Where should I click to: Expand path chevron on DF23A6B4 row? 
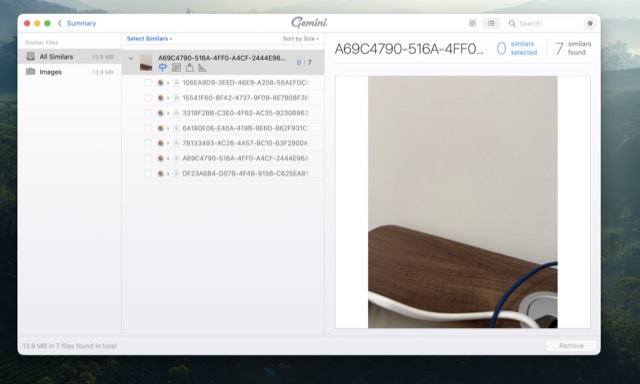coord(168,173)
